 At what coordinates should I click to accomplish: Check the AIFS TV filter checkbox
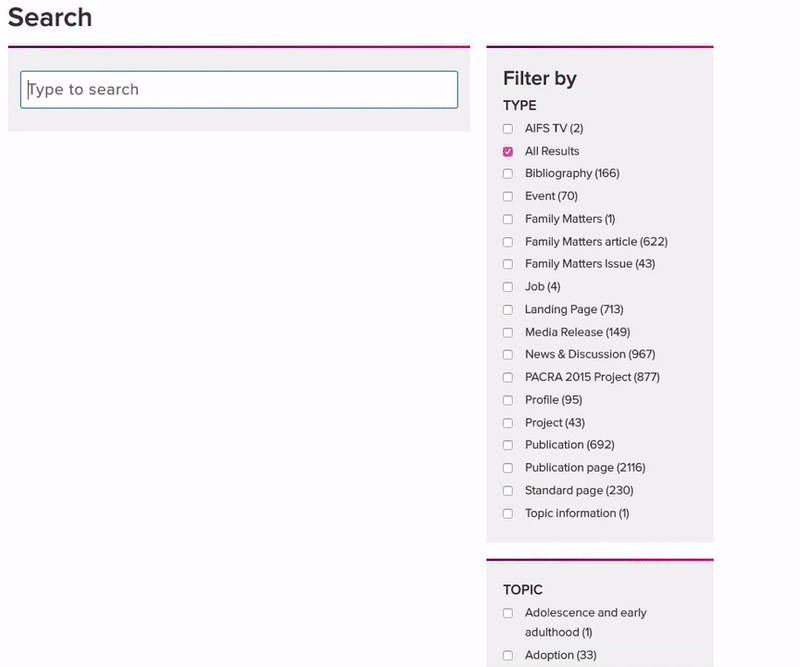click(x=508, y=129)
